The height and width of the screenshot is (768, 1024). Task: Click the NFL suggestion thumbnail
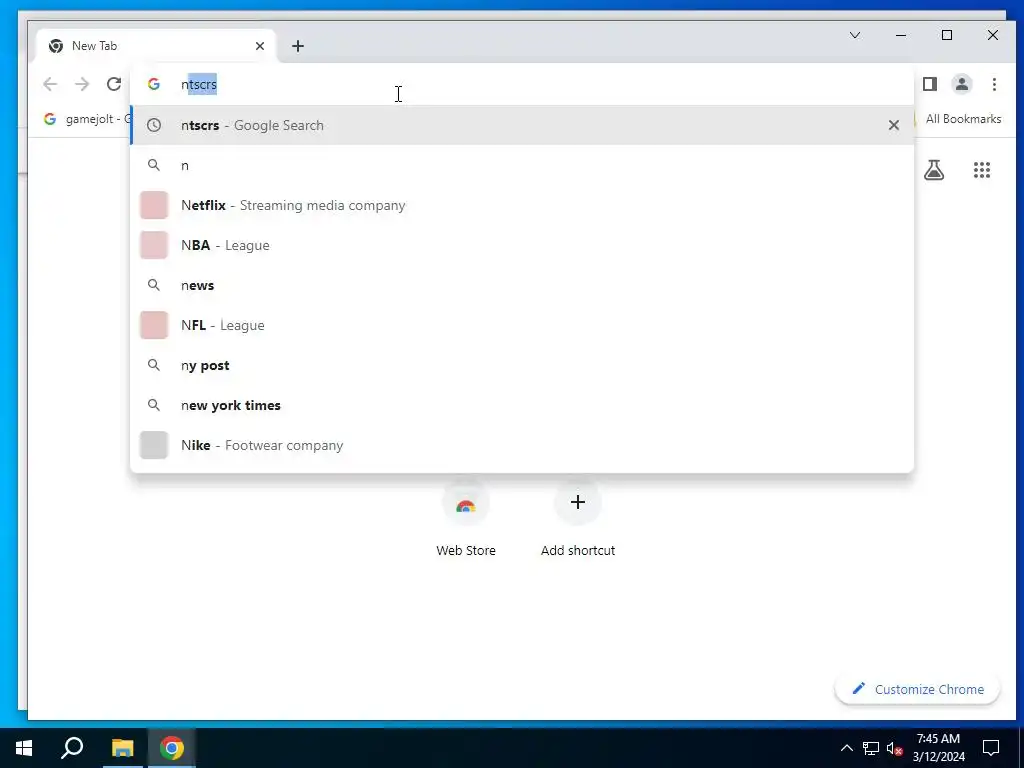pos(154,325)
